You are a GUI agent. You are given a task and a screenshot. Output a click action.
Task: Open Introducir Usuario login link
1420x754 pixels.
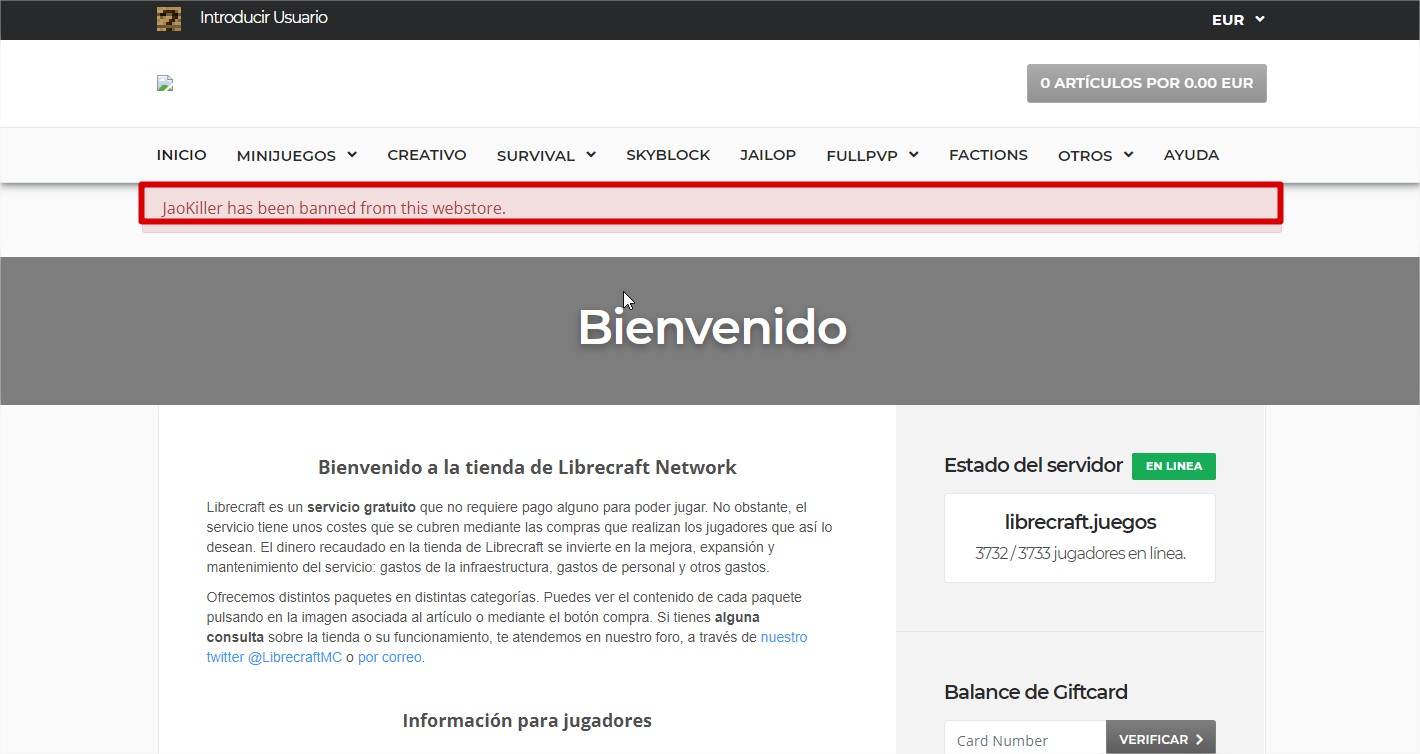[x=263, y=18]
